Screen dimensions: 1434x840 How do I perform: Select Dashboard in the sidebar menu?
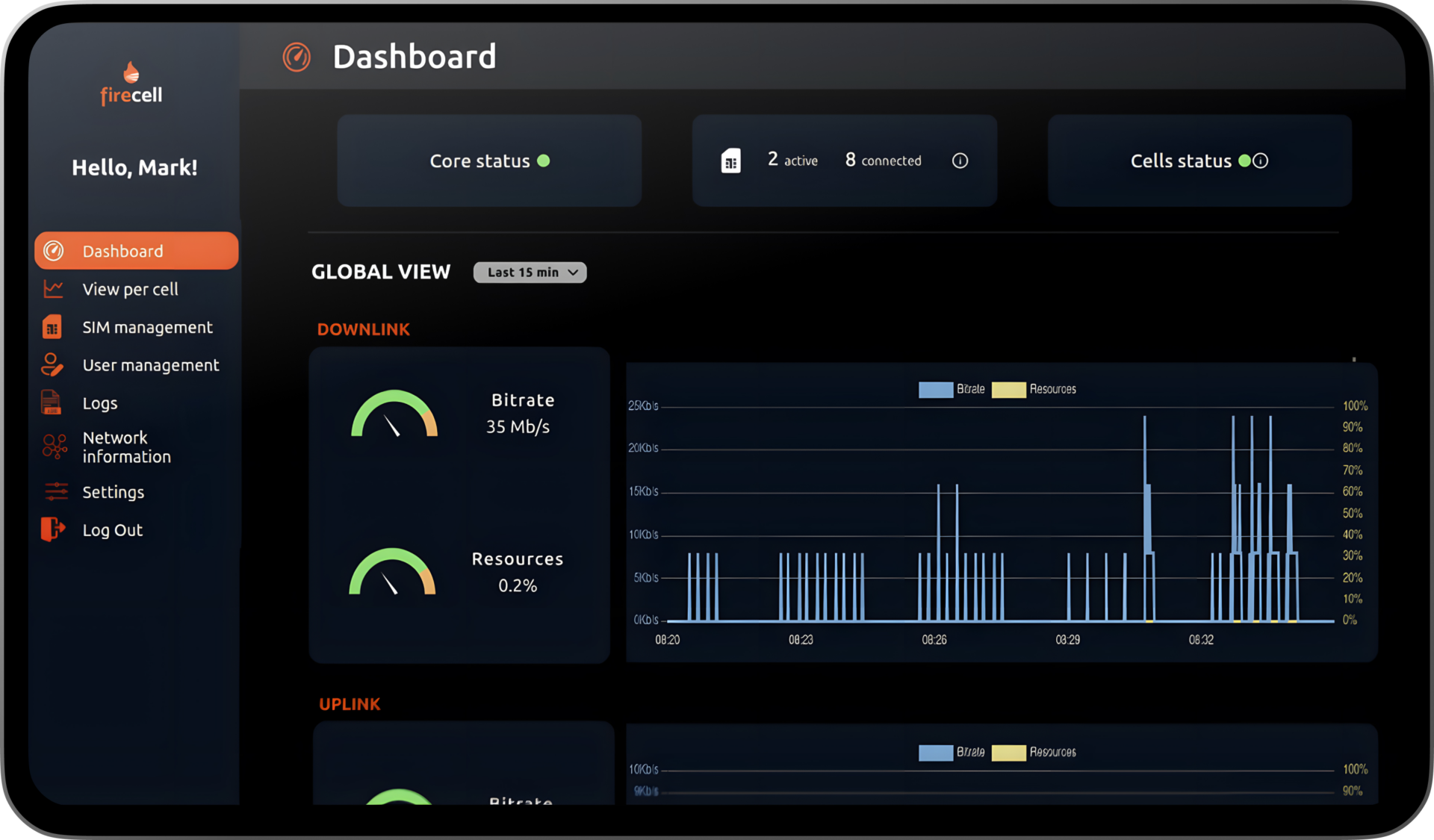[x=122, y=250]
